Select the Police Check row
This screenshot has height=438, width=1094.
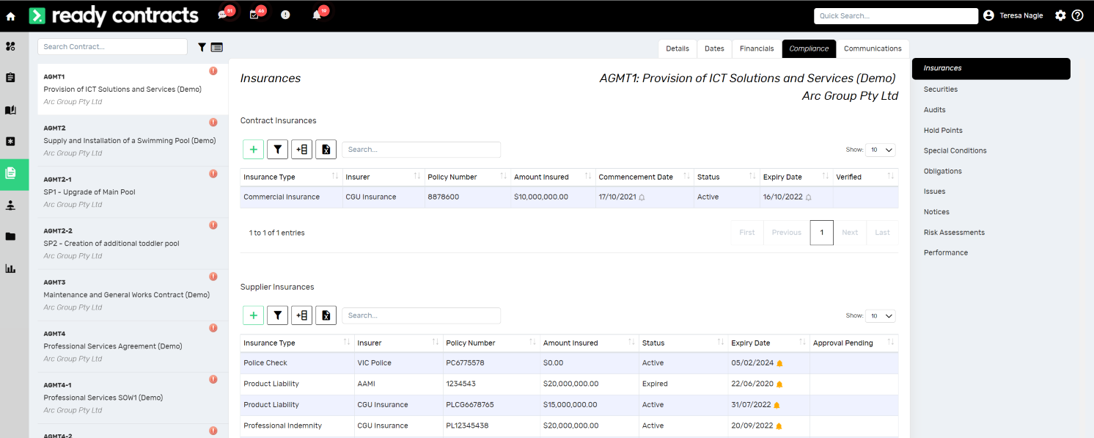569,363
